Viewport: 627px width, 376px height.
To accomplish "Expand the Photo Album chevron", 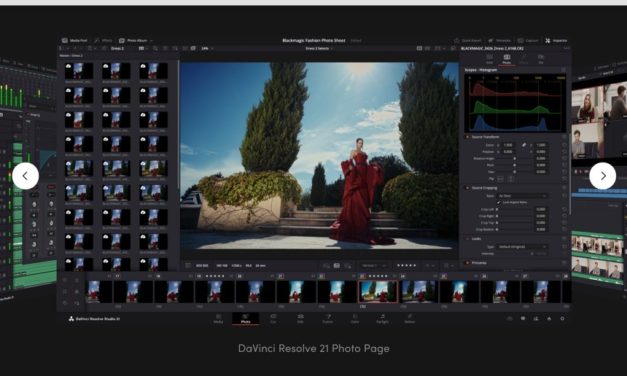I will click(x=152, y=40).
